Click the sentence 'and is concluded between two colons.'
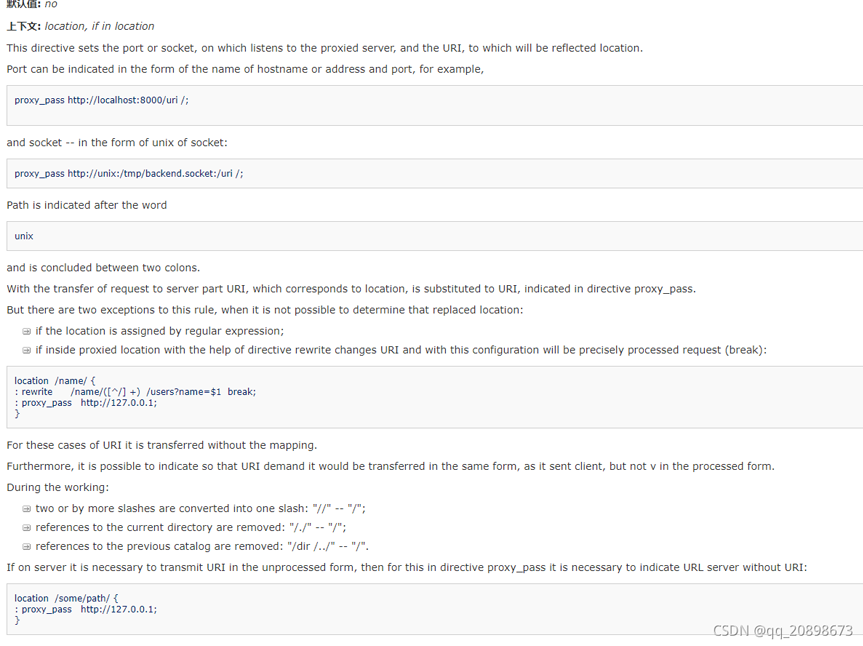The width and height of the screenshot is (863, 646). [x=103, y=268]
